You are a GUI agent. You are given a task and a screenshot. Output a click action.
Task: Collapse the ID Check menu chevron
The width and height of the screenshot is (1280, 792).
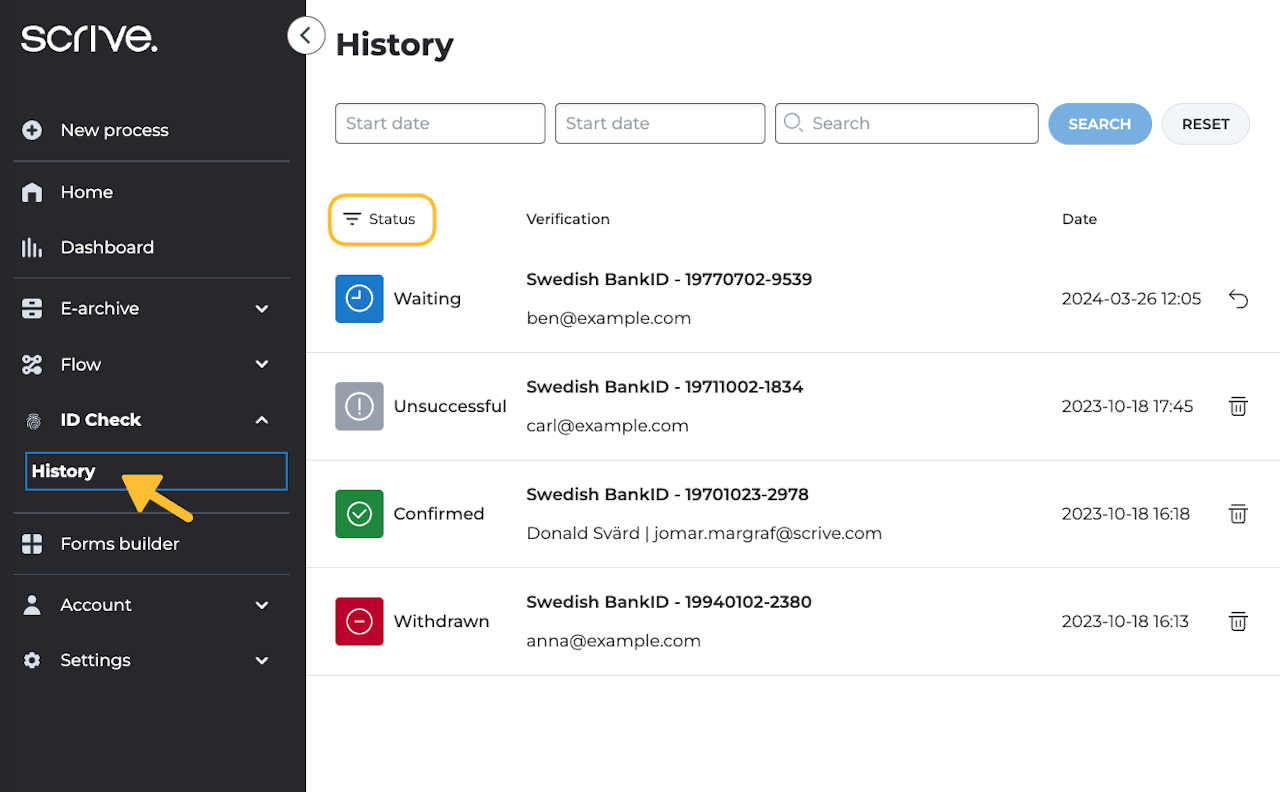262,420
